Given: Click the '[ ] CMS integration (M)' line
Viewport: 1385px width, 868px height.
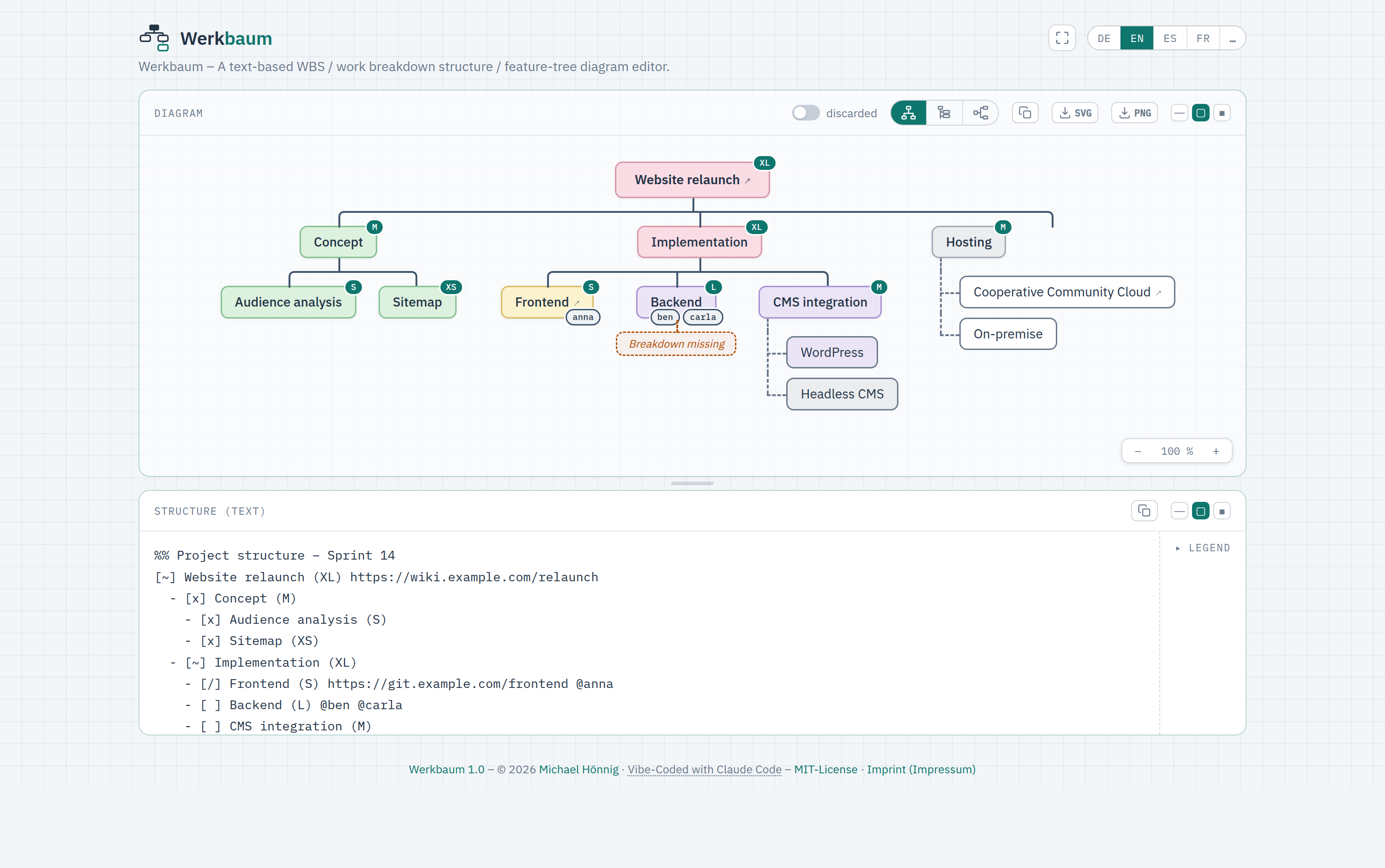Looking at the screenshot, I should click(278, 726).
